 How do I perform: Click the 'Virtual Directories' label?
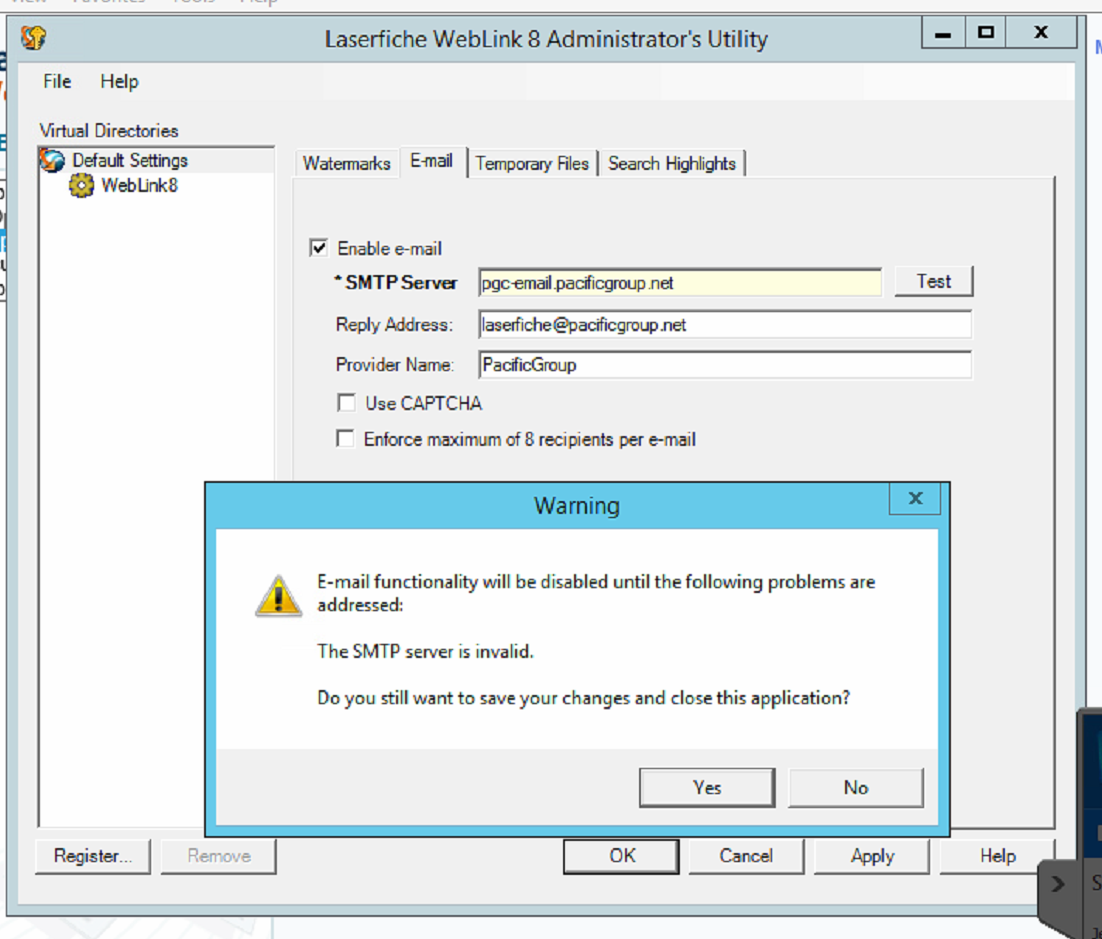109,131
